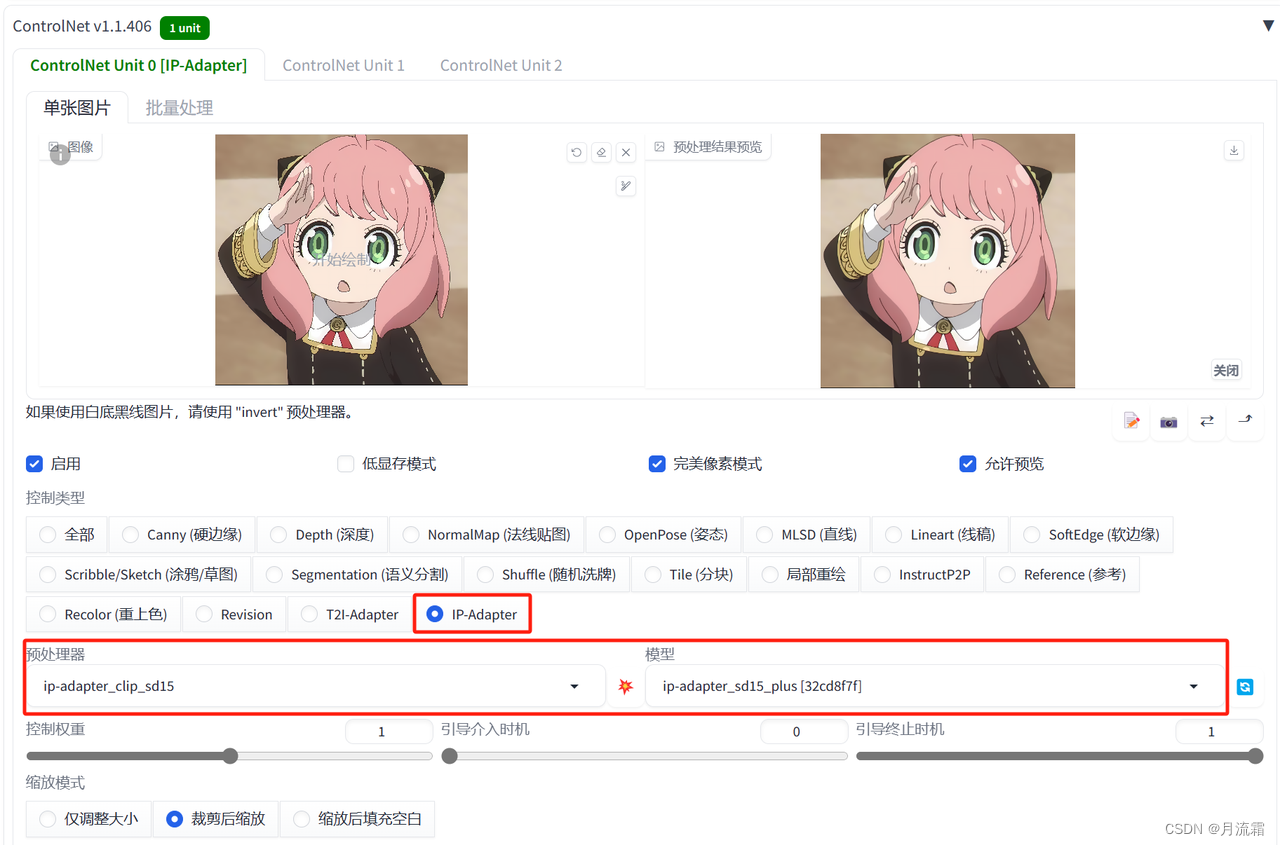Screen dimensions: 1280x845
Task: Select Lineart (线稿) control type
Action: [x=939, y=535]
